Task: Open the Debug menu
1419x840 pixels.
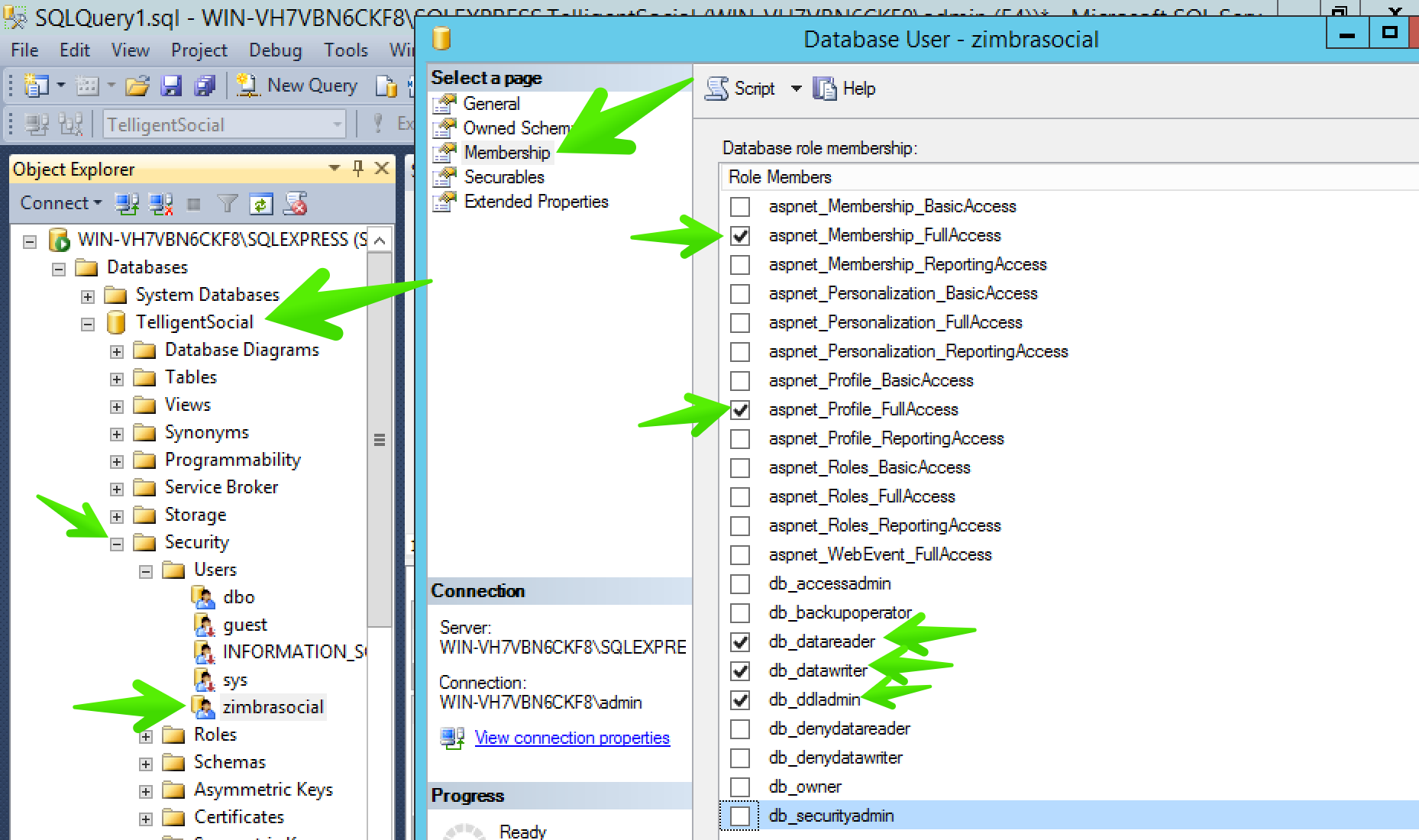Action: click(276, 50)
